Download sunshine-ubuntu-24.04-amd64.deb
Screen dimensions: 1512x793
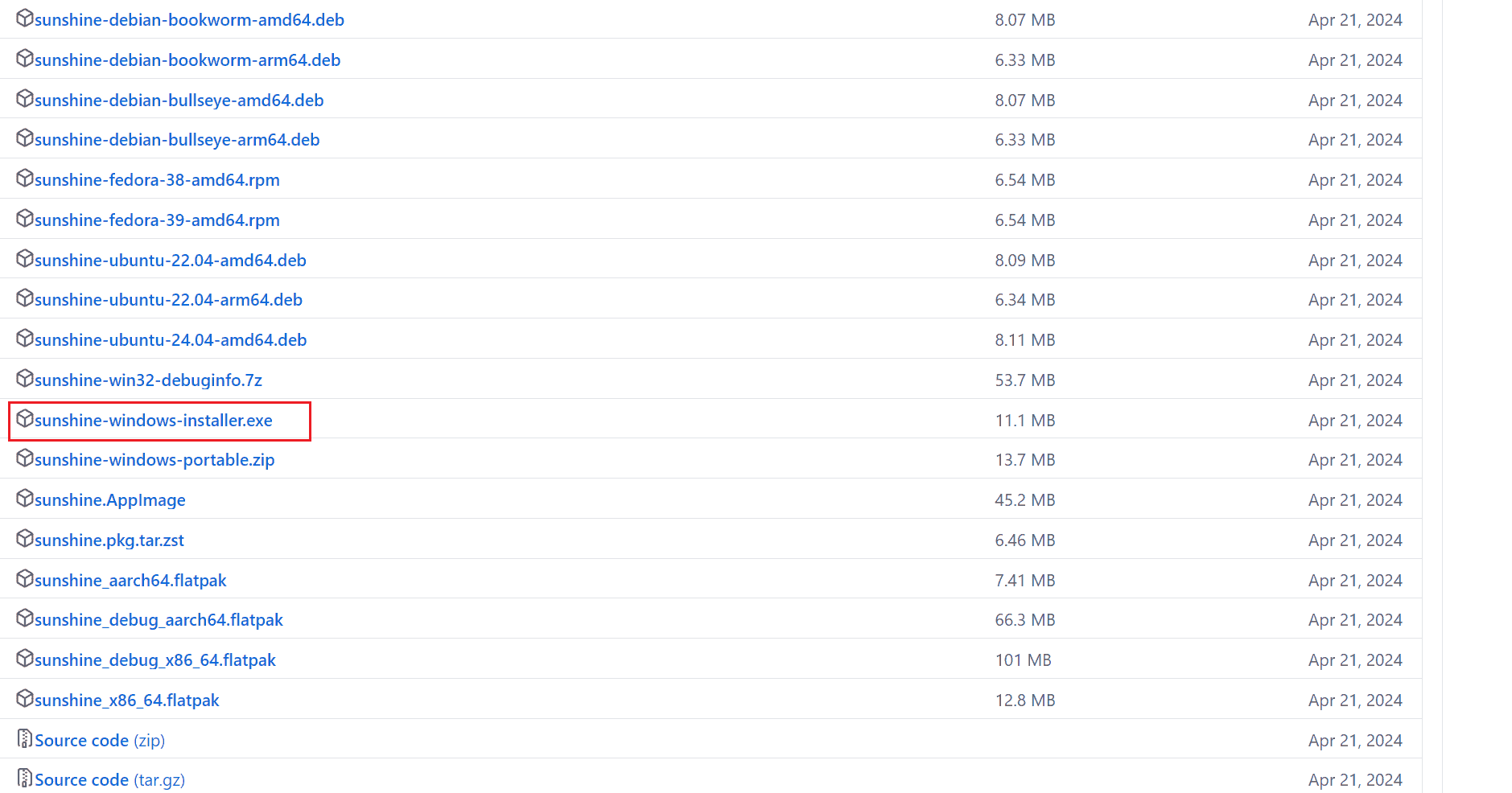[171, 340]
